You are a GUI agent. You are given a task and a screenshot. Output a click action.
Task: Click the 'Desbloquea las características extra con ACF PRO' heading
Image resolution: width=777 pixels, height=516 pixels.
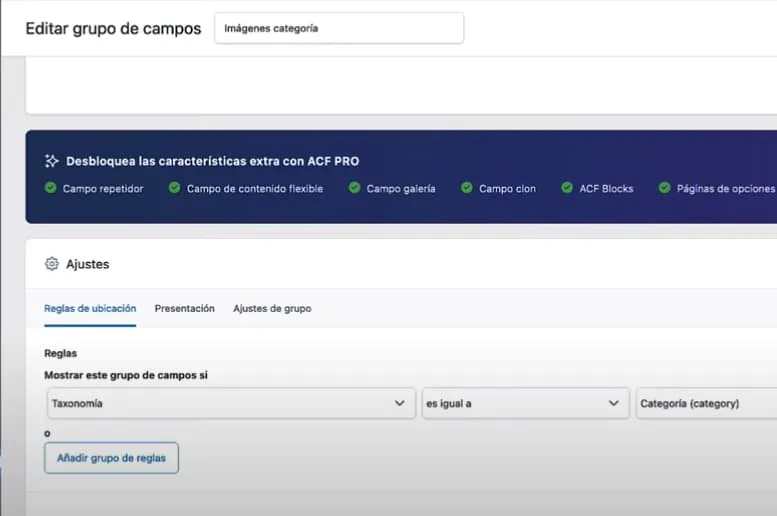[213, 161]
